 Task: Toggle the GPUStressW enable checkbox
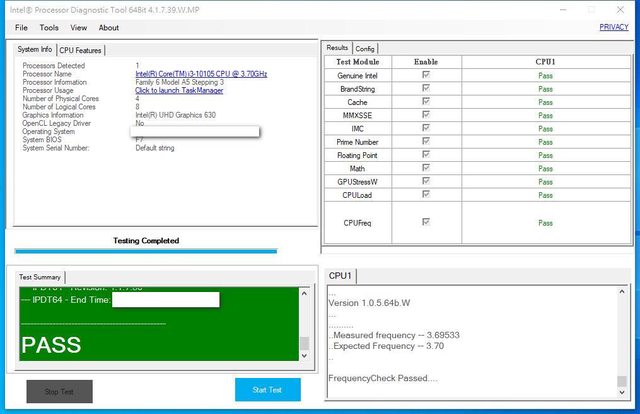[x=427, y=182]
